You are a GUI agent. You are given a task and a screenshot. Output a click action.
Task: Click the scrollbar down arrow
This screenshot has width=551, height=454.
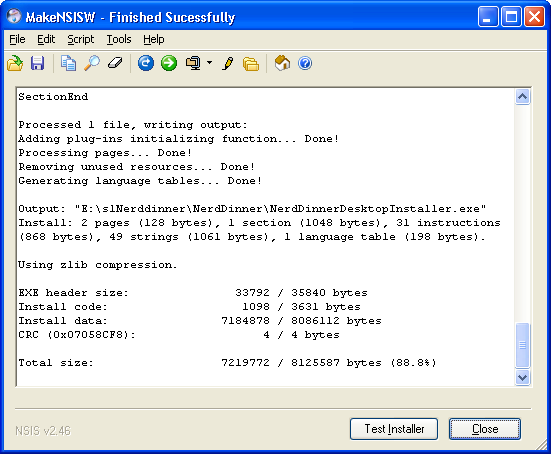pos(523,378)
